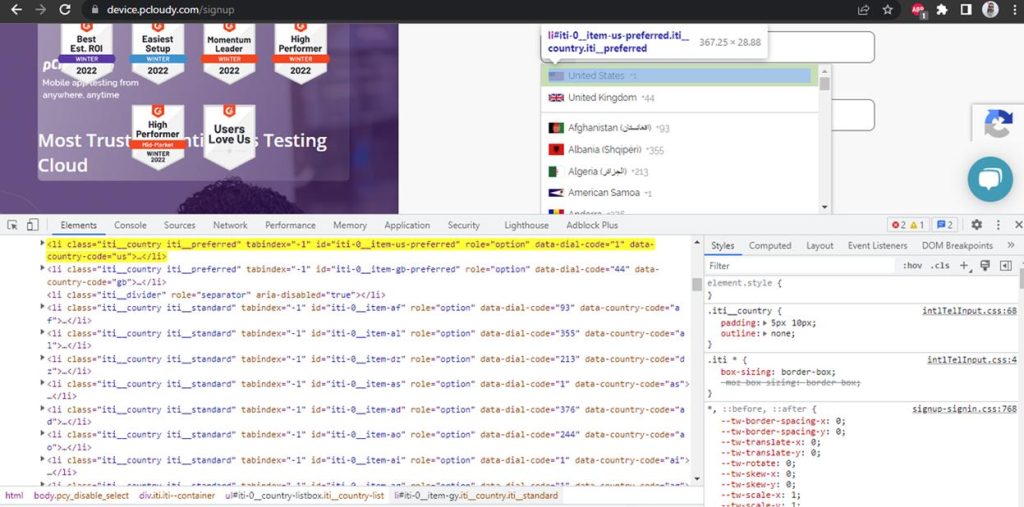Click the share page icon
The width and height of the screenshot is (1024, 507).
(863, 9)
